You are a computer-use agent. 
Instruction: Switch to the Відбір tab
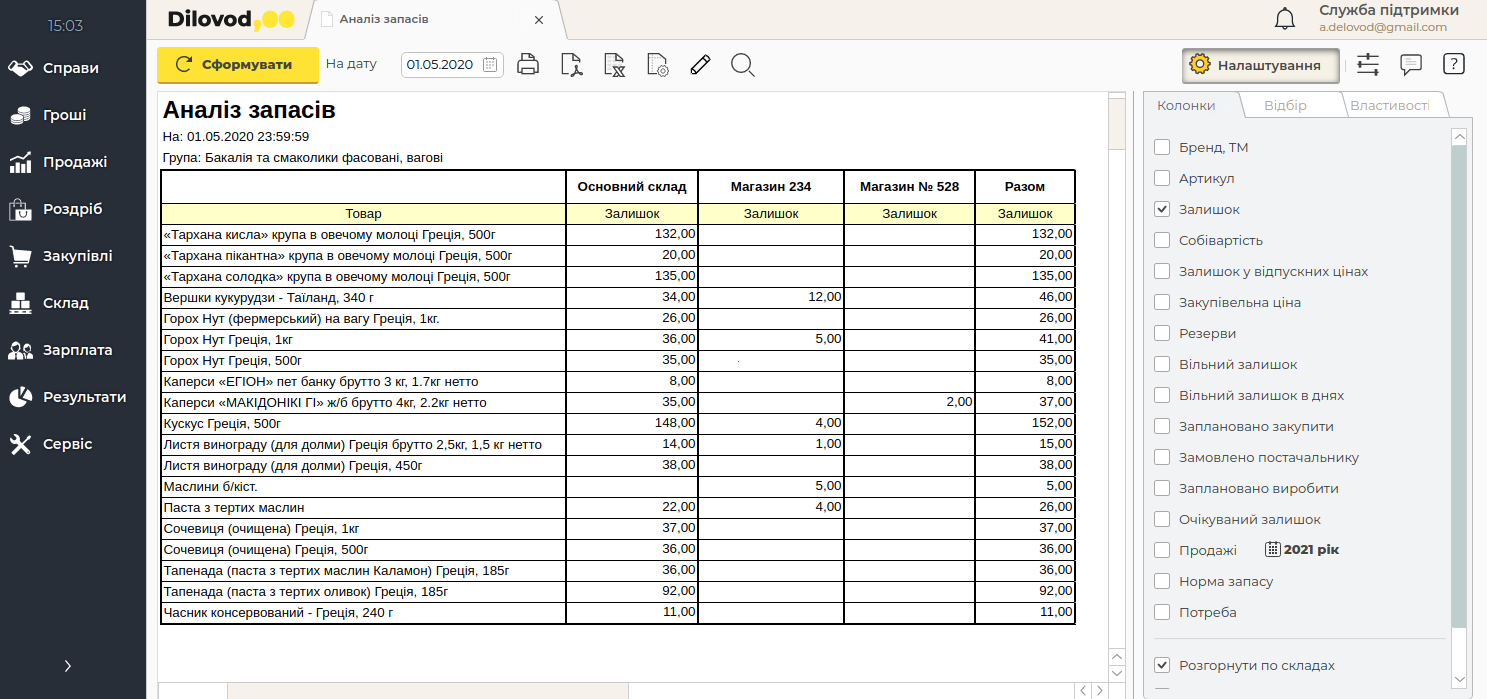(x=1285, y=105)
